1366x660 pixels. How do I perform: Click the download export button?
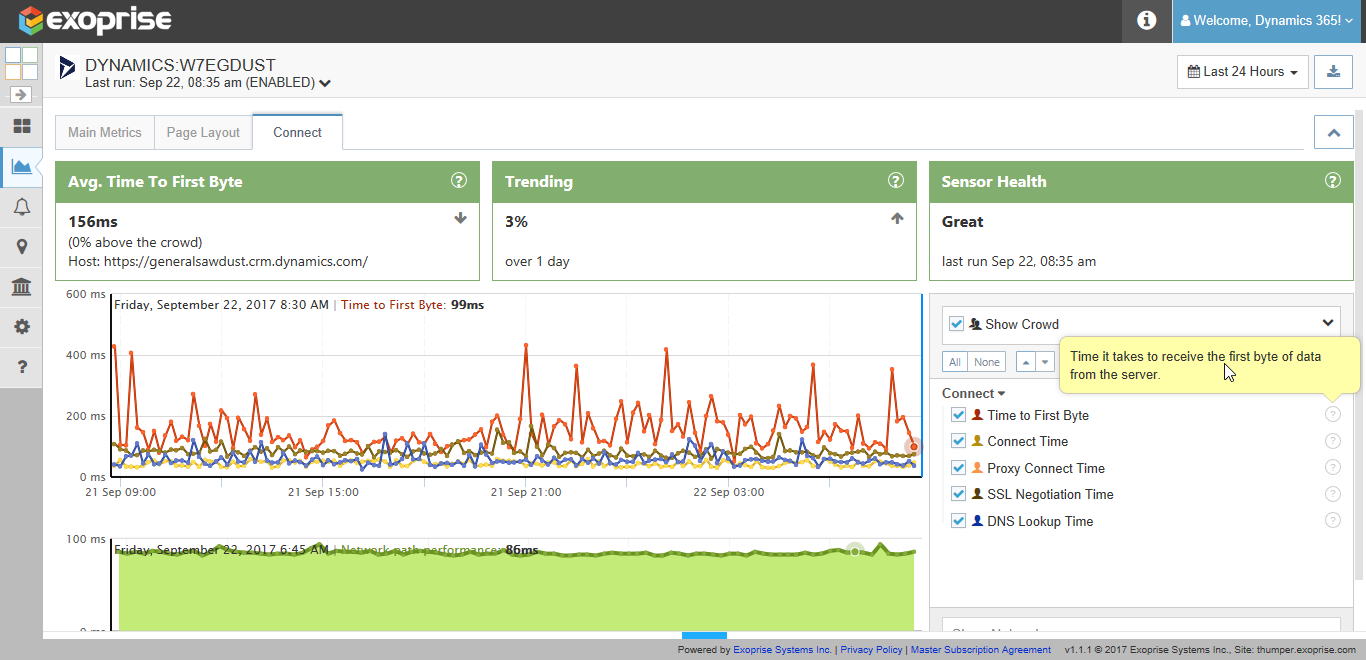1333,71
